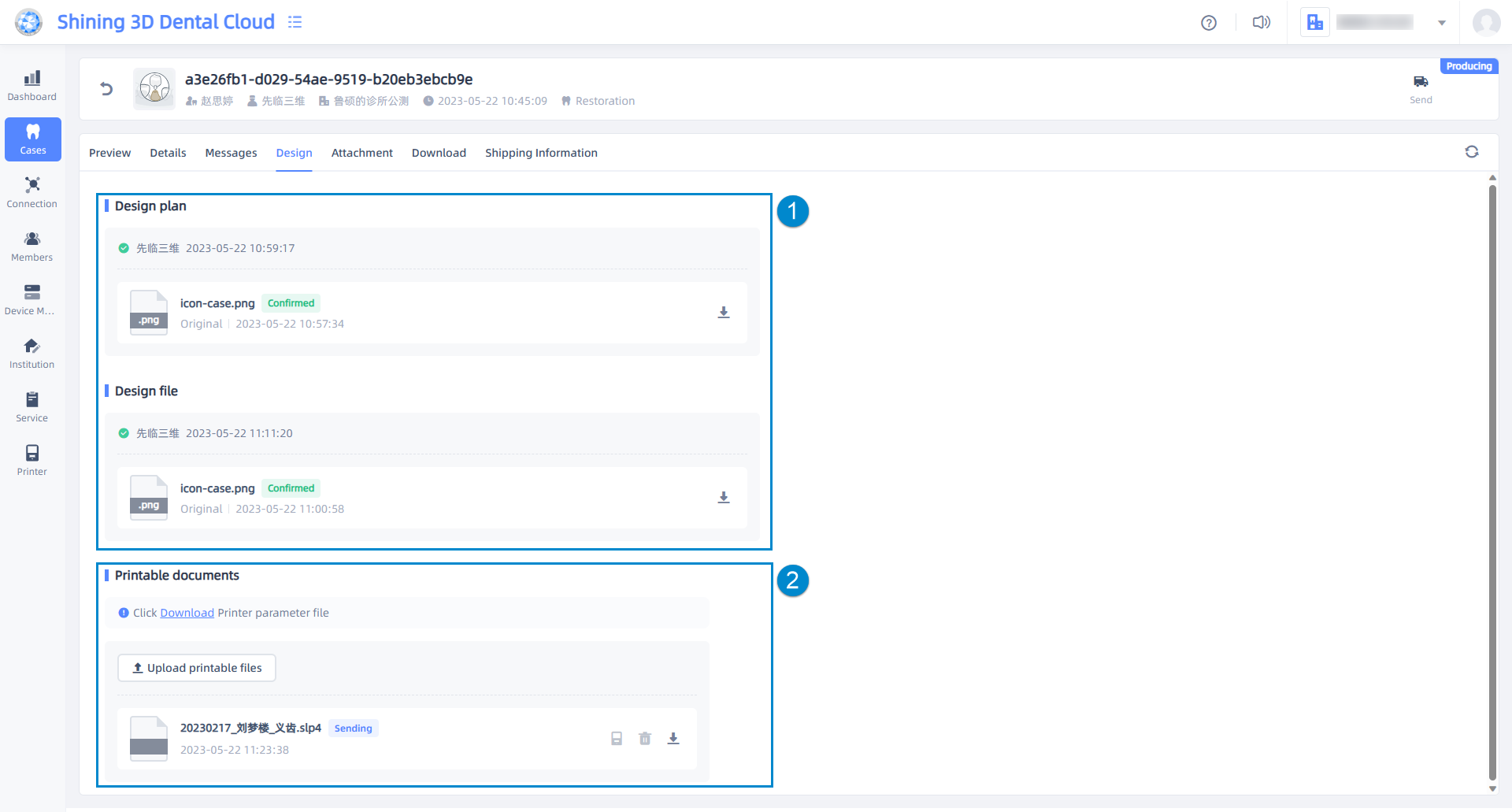The image size is (1512, 812).
Task: Click the back arrow to return
Action: coord(106,88)
